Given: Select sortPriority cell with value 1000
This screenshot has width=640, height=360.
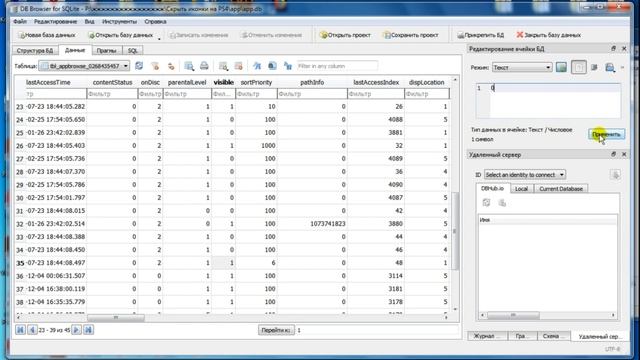Looking at the screenshot, I should point(256,145).
